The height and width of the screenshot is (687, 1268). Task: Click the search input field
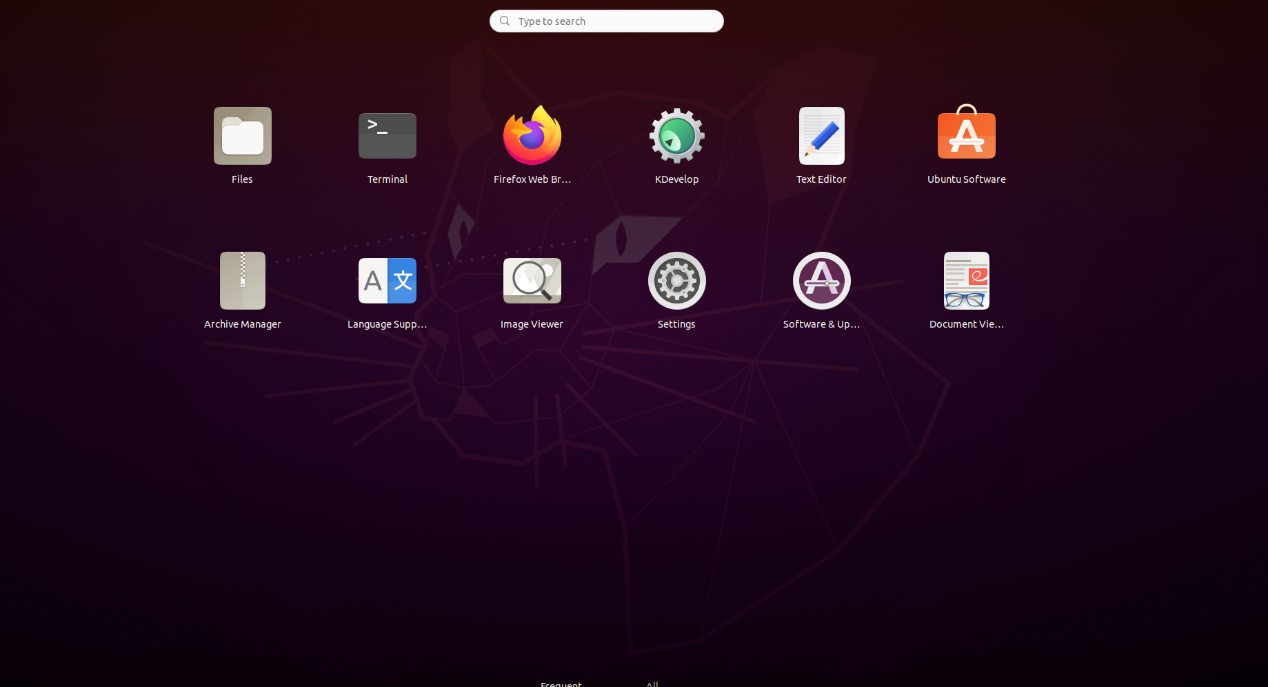click(x=606, y=20)
